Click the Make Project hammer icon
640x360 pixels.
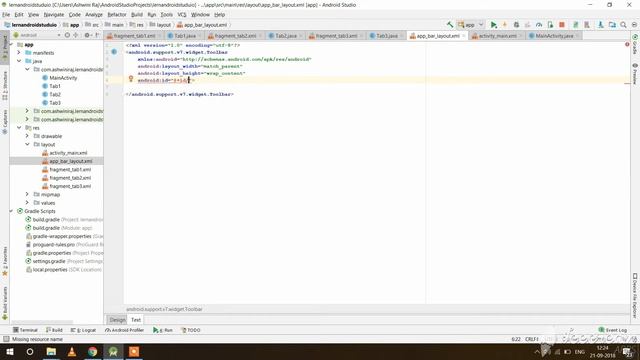[449, 25]
